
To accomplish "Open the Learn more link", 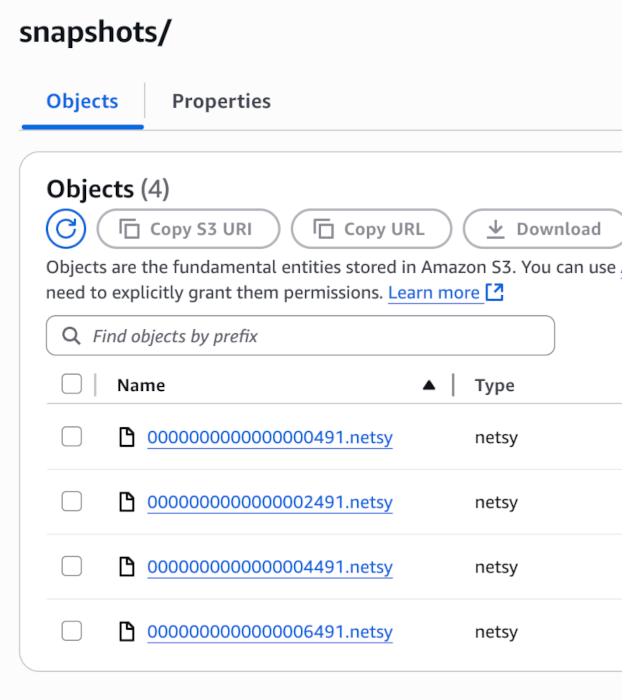I will pyautogui.click(x=434, y=293).
